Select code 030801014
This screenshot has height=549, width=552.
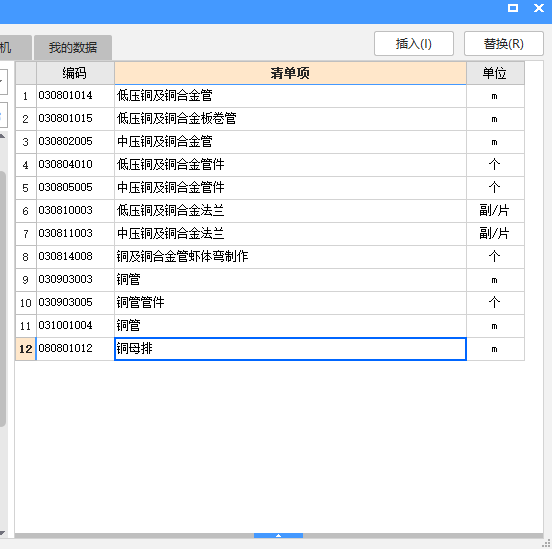coord(65,95)
